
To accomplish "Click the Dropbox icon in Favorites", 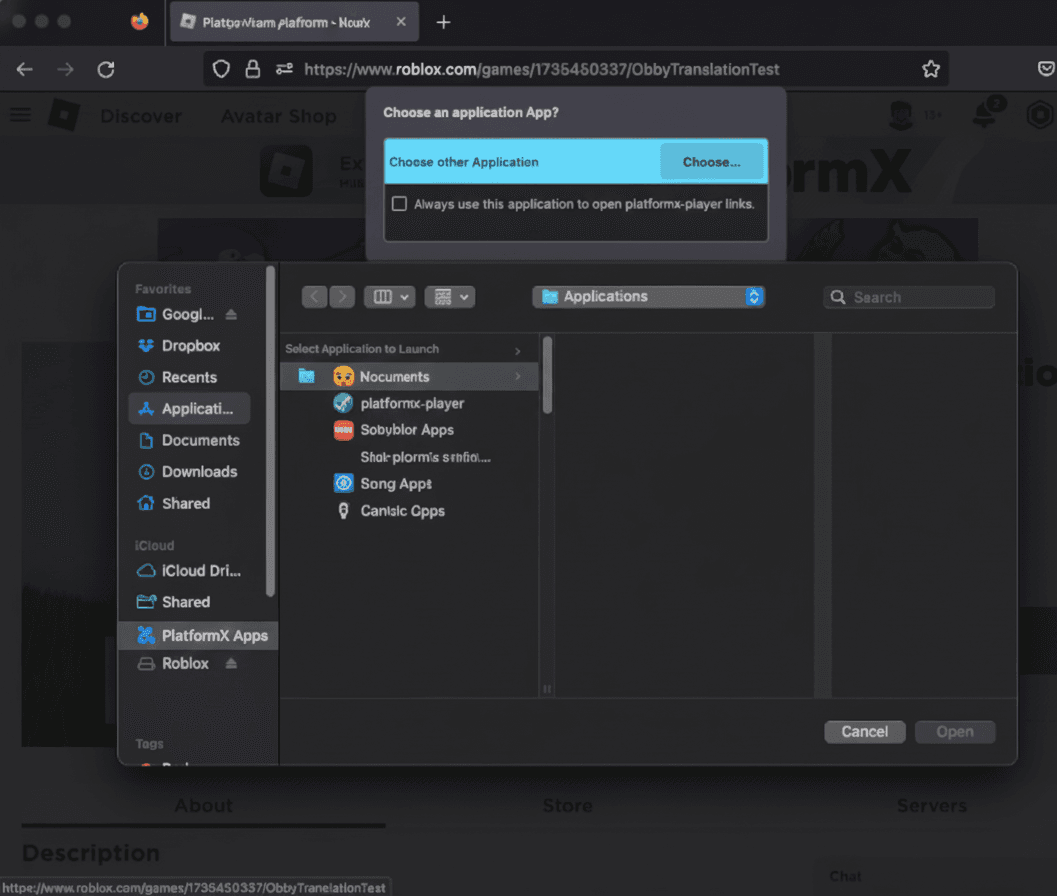I will pyautogui.click(x=146, y=346).
